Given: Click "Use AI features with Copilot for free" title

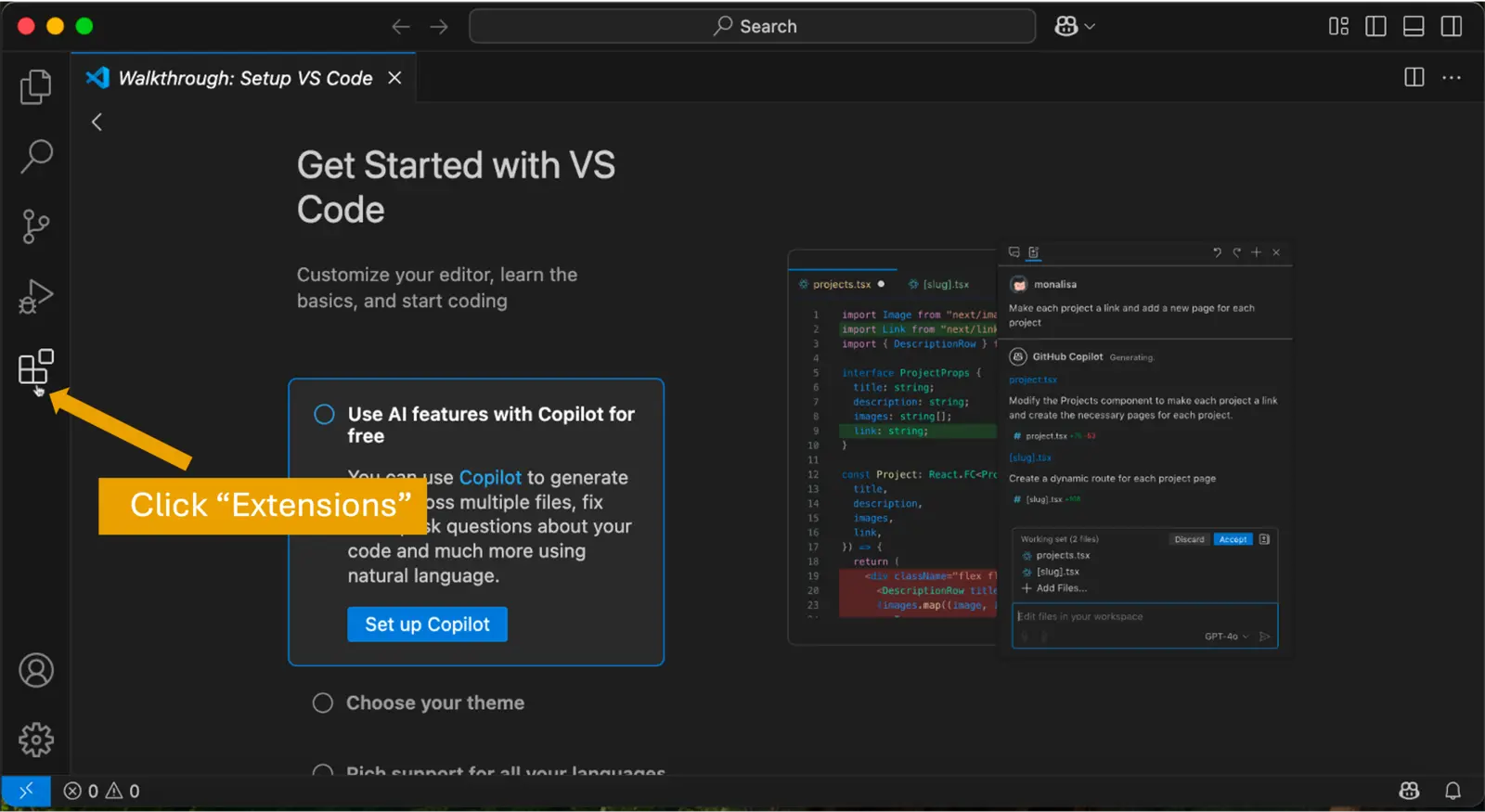Looking at the screenshot, I should click(491, 425).
